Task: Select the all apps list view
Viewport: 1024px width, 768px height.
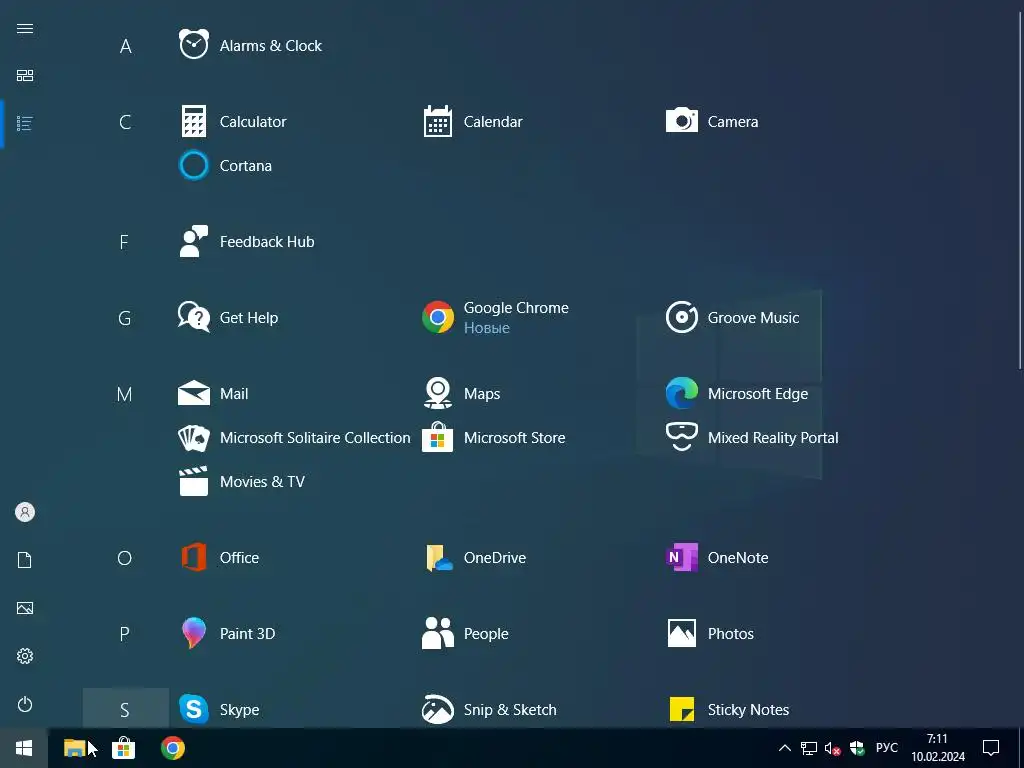Action: (25, 123)
